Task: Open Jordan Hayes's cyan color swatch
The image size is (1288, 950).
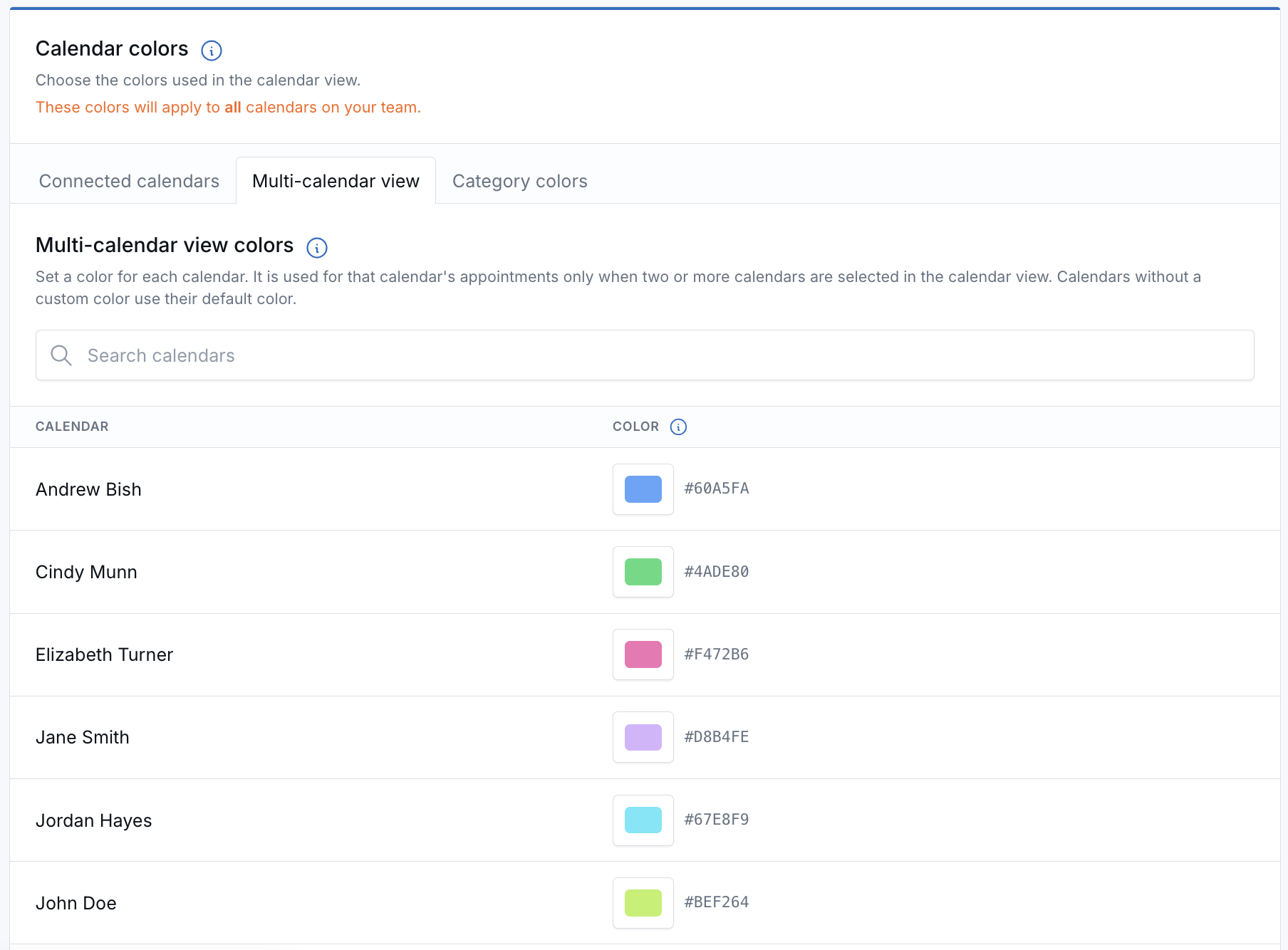Action: tap(643, 820)
